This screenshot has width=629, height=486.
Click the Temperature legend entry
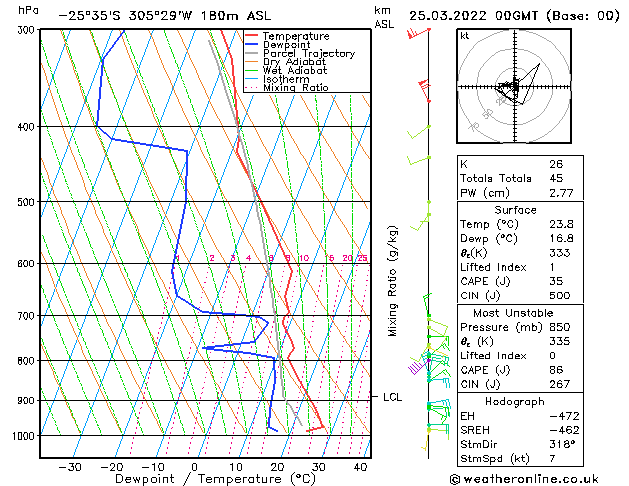pos(287,36)
